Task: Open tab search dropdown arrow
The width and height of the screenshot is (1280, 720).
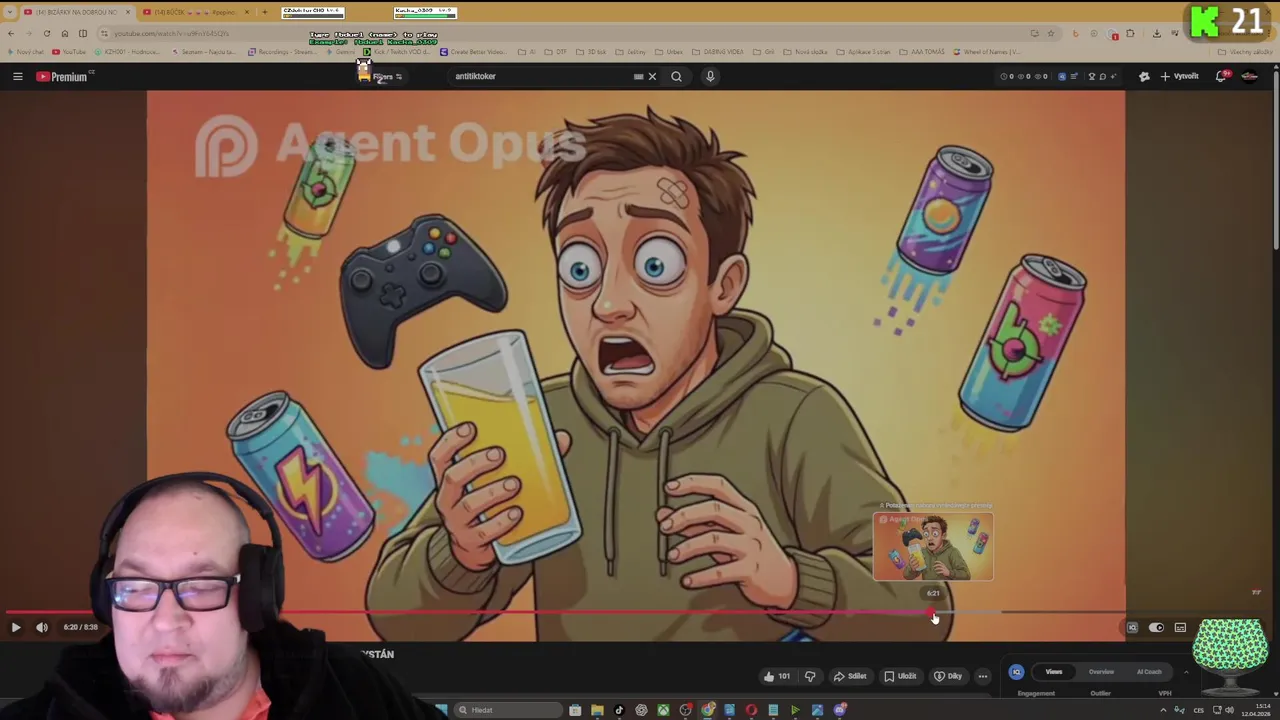Action: 10,12
